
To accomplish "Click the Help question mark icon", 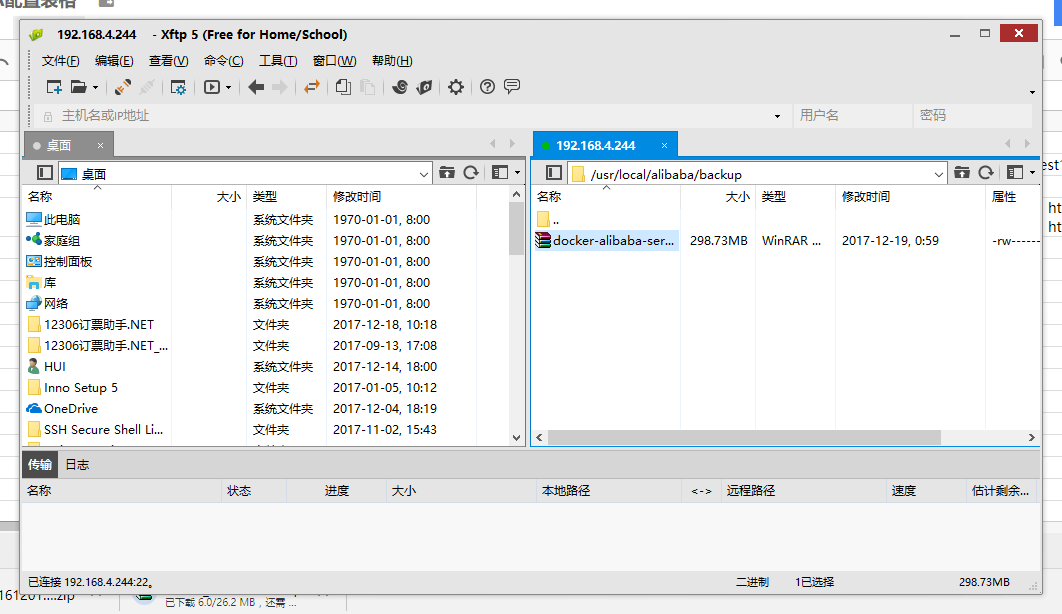I will (x=487, y=87).
